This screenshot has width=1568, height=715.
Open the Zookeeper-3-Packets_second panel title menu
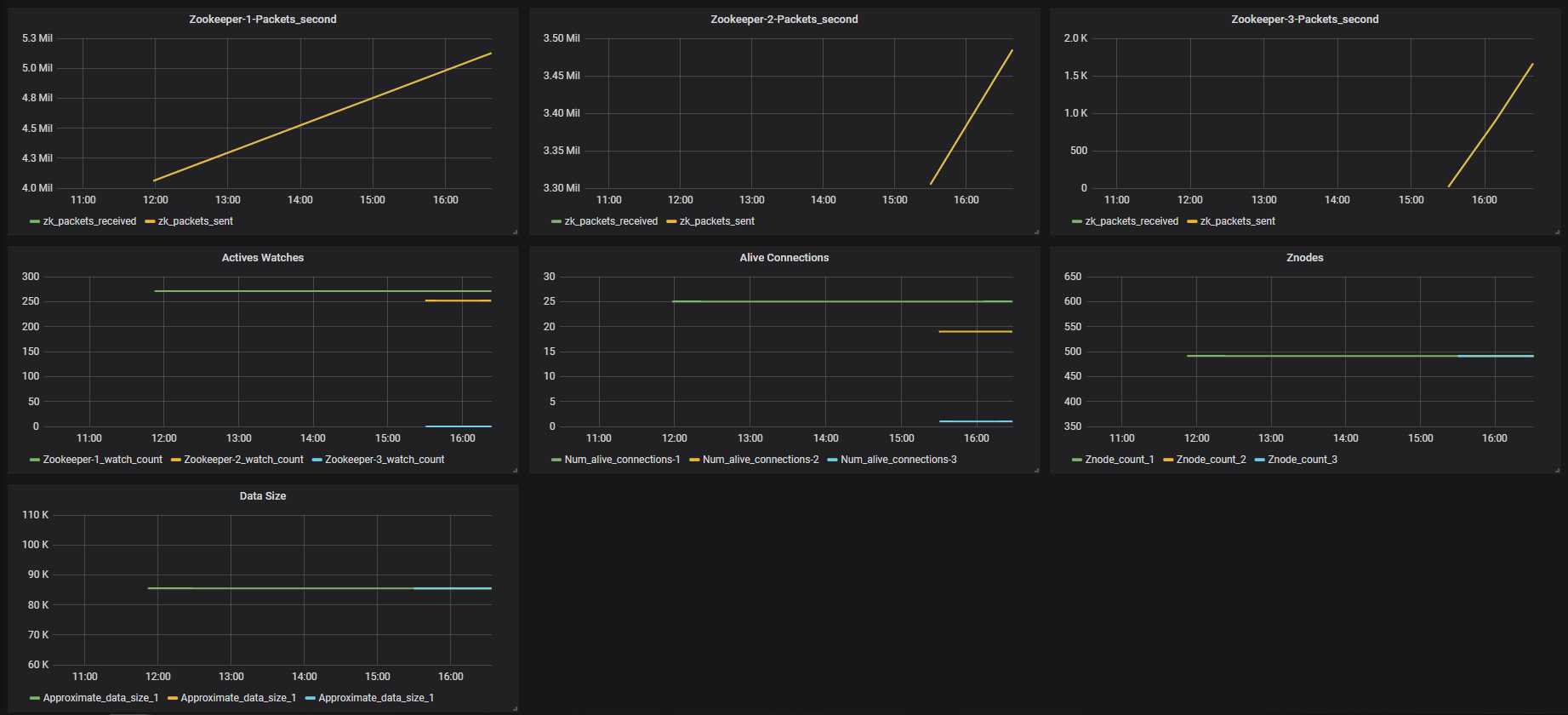[1305, 20]
